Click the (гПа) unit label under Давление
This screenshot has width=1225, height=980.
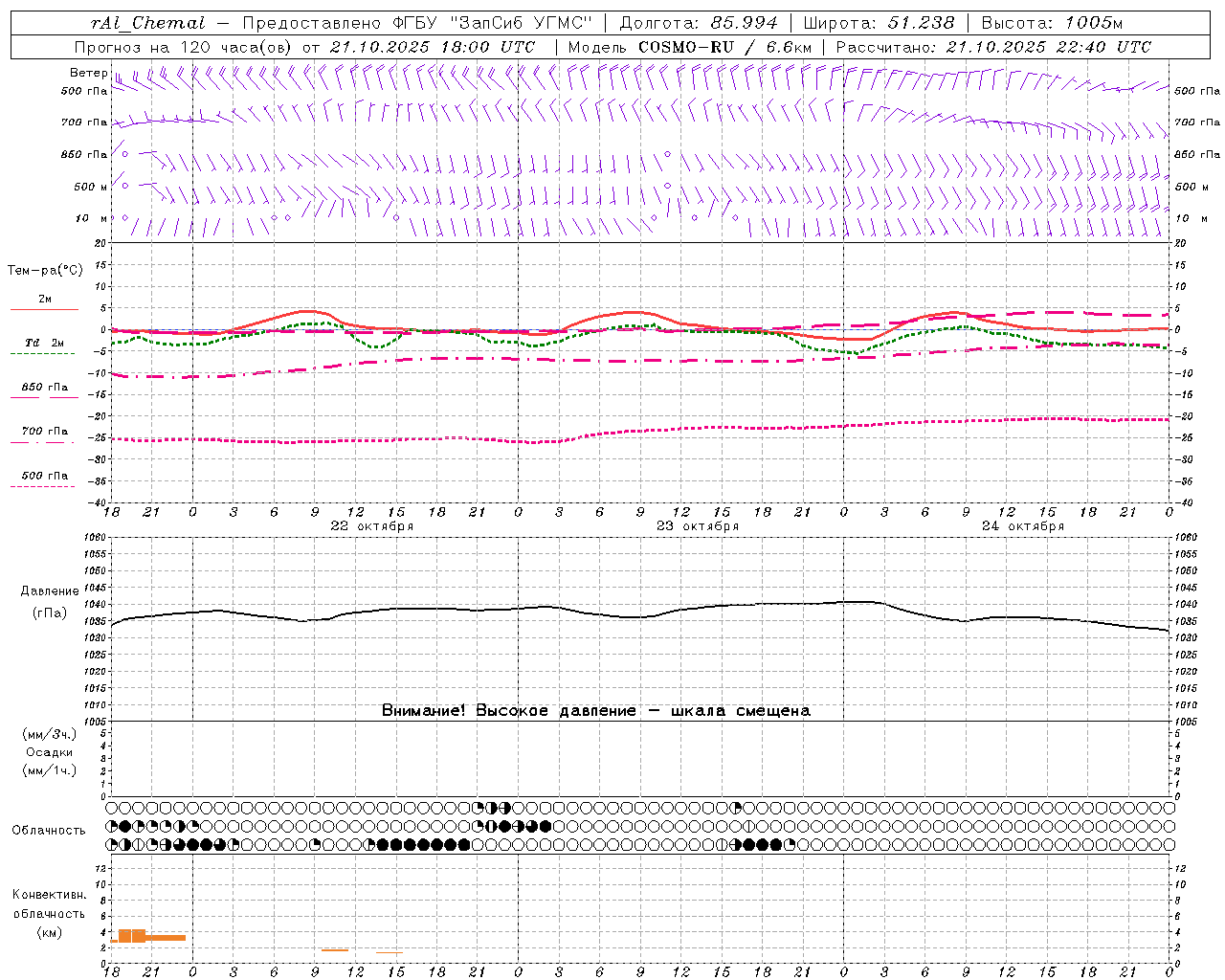coord(50,613)
